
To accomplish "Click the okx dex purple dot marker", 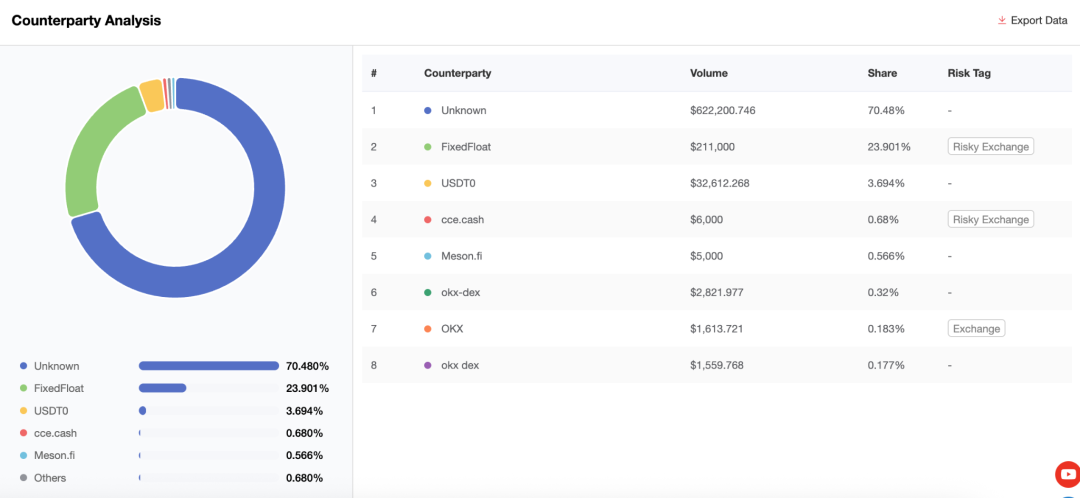I will pos(428,365).
